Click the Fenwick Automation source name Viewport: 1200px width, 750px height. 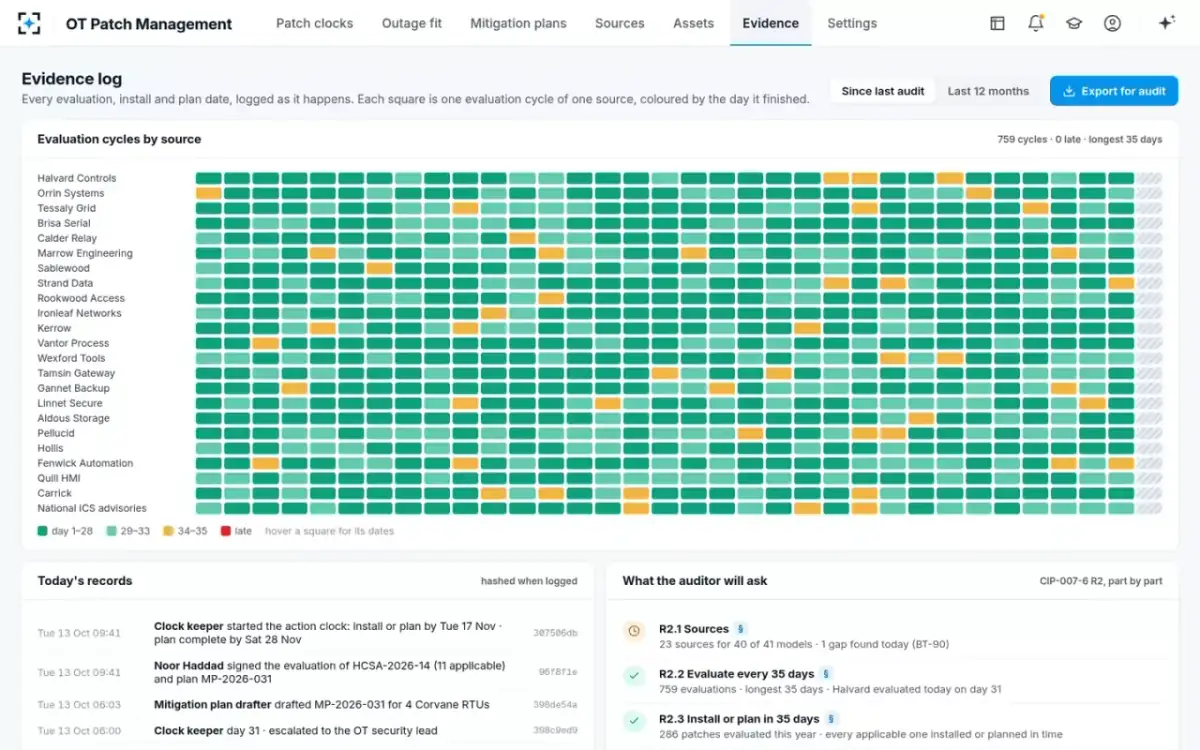click(x=85, y=463)
